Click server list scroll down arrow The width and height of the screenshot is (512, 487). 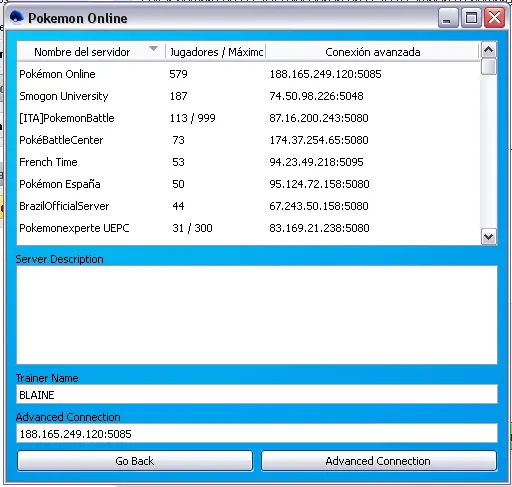488,237
